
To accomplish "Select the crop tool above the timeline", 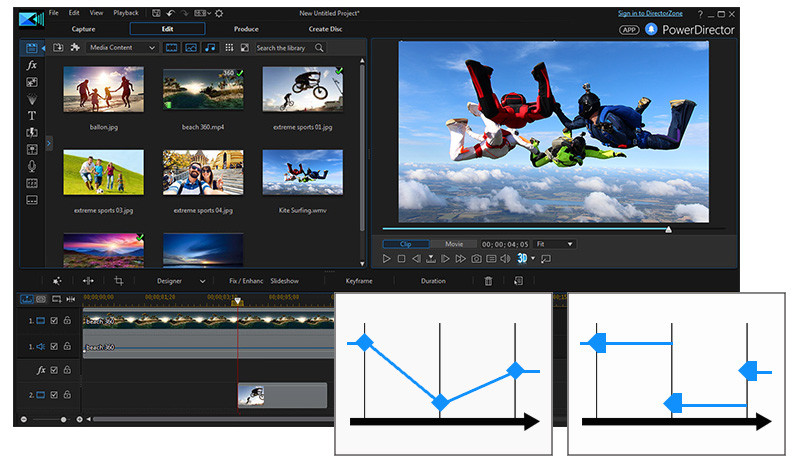I will [119, 281].
